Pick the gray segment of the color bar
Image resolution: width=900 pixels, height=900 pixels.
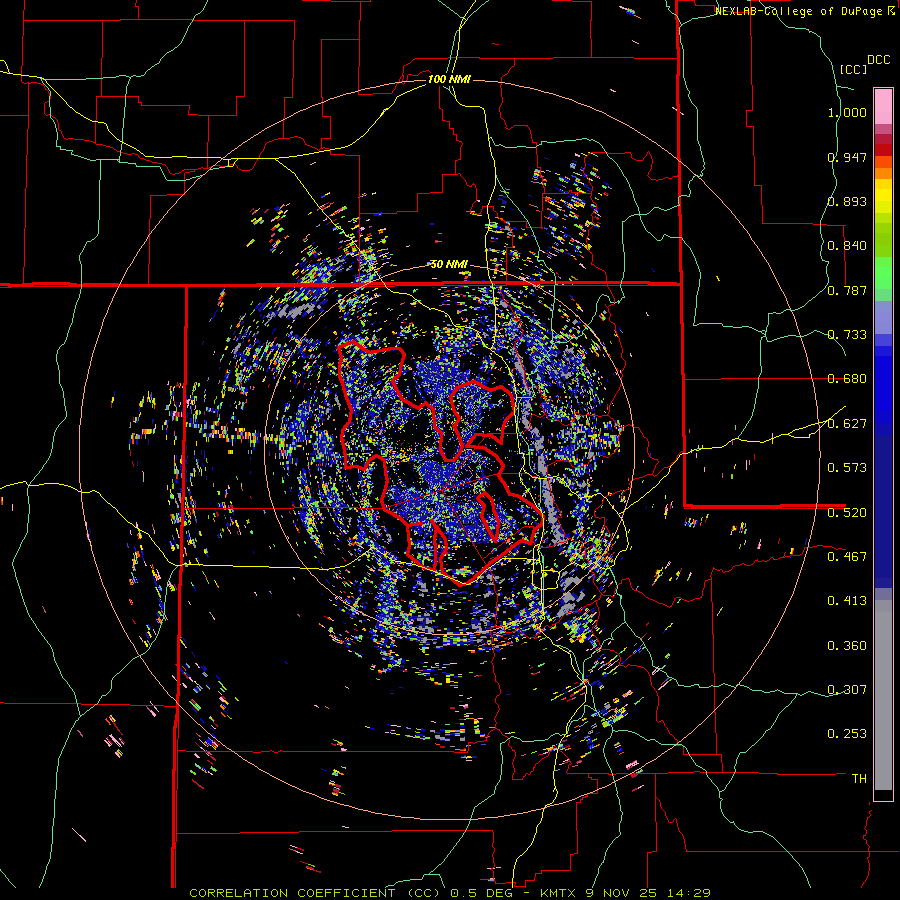[883, 695]
